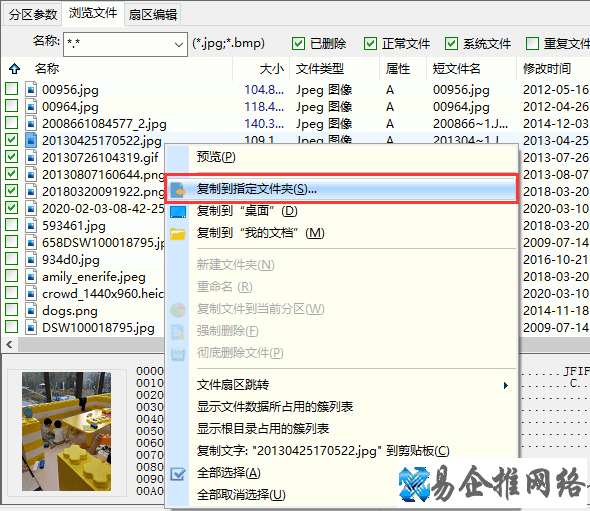The image size is (590, 511).
Task: Switch to the 浏览文件 tab
Action: point(93,14)
